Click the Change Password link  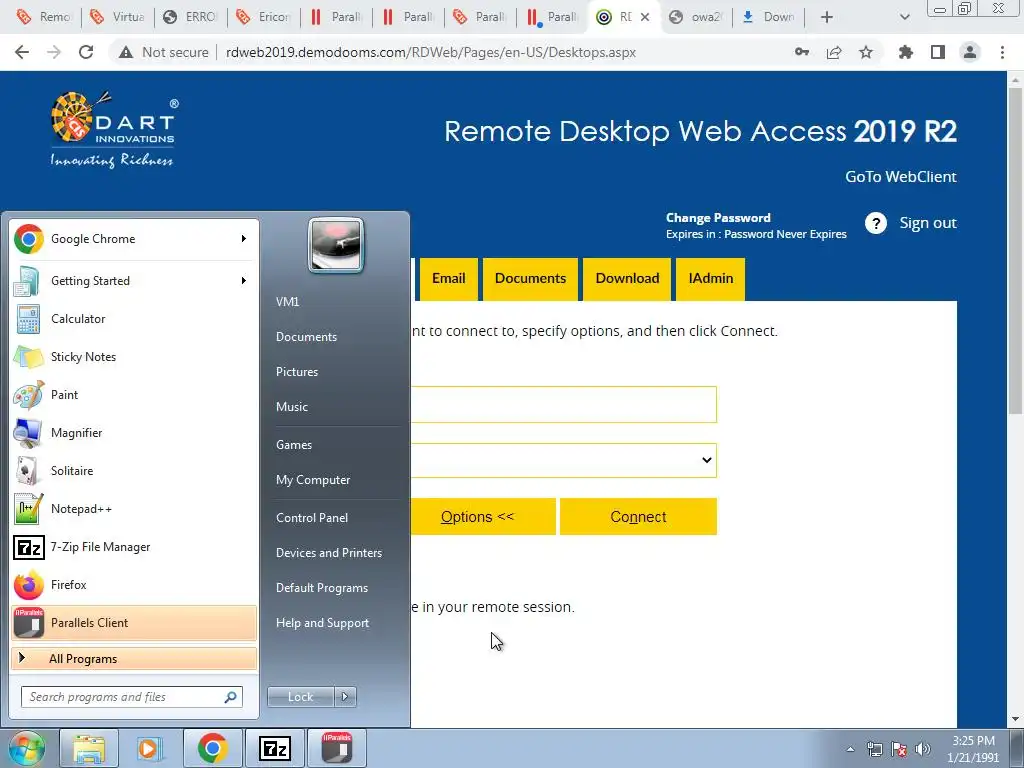coord(718,218)
